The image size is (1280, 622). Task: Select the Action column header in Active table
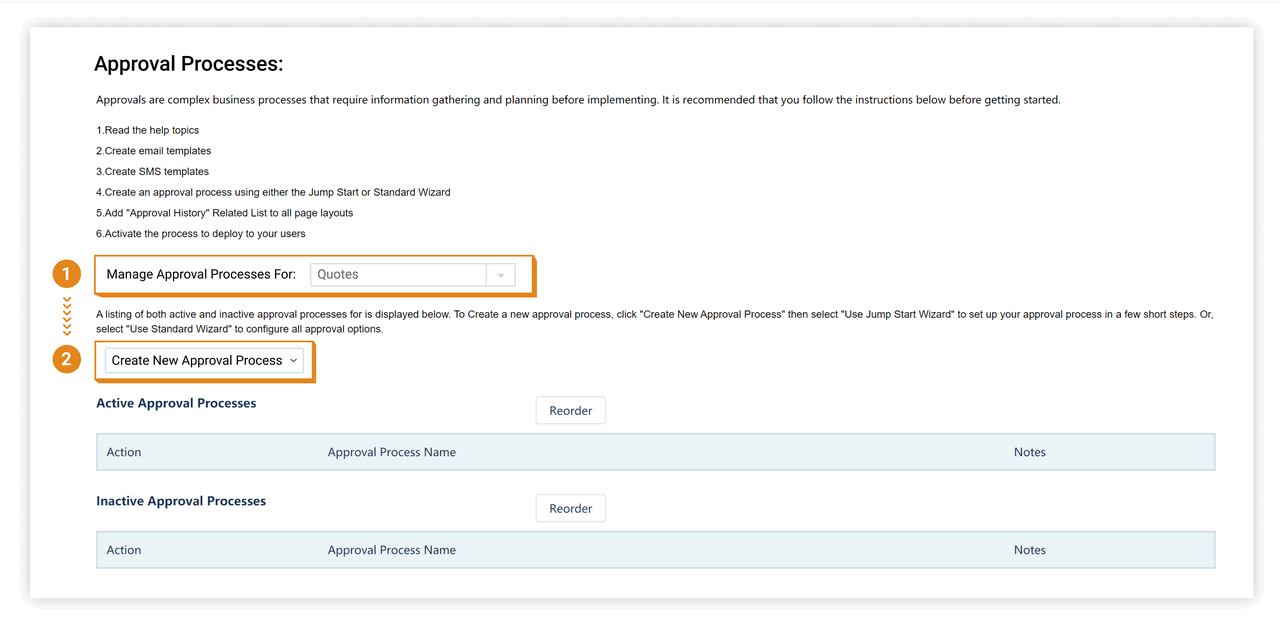[124, 452]
